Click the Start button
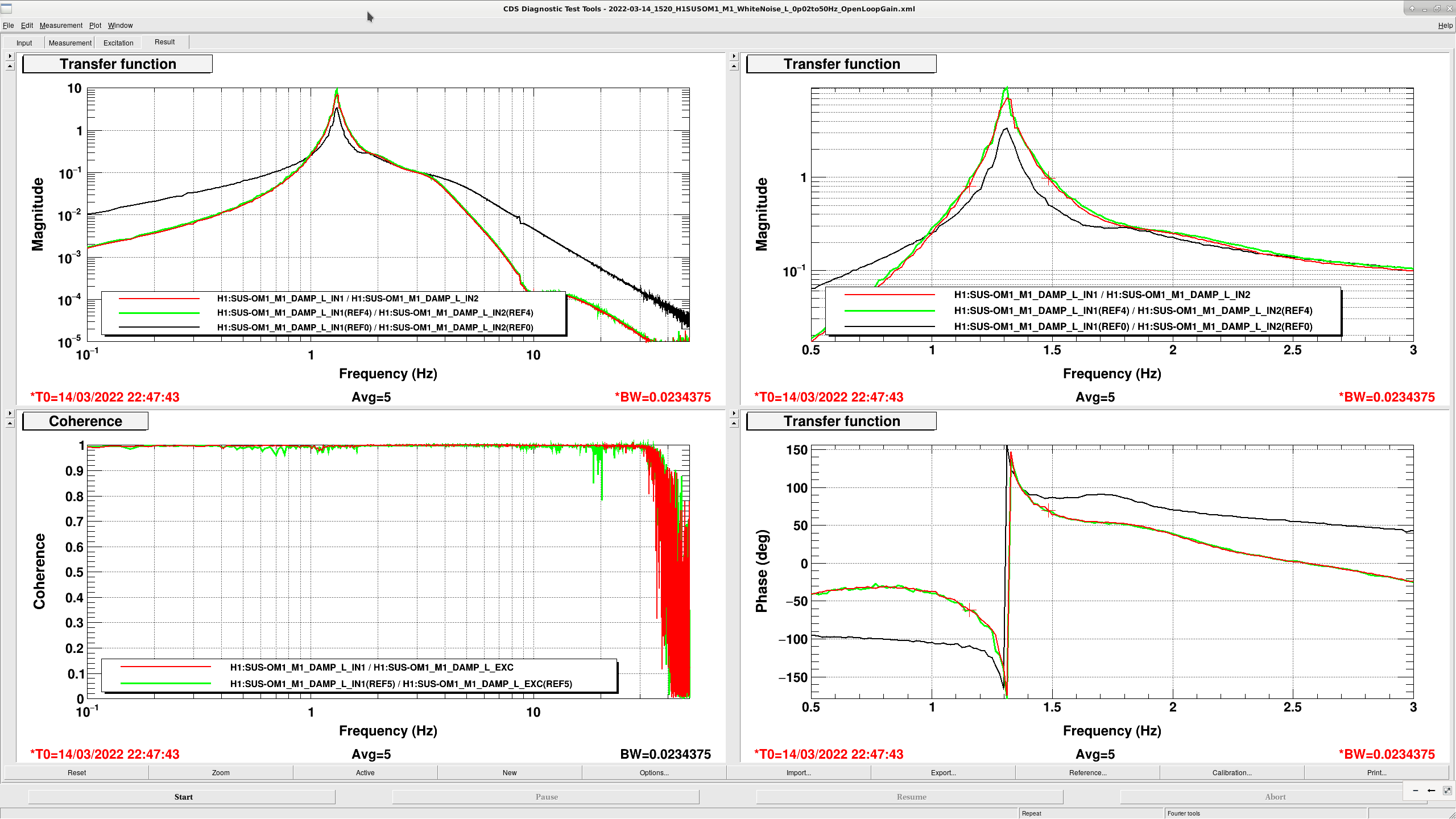 182,797
